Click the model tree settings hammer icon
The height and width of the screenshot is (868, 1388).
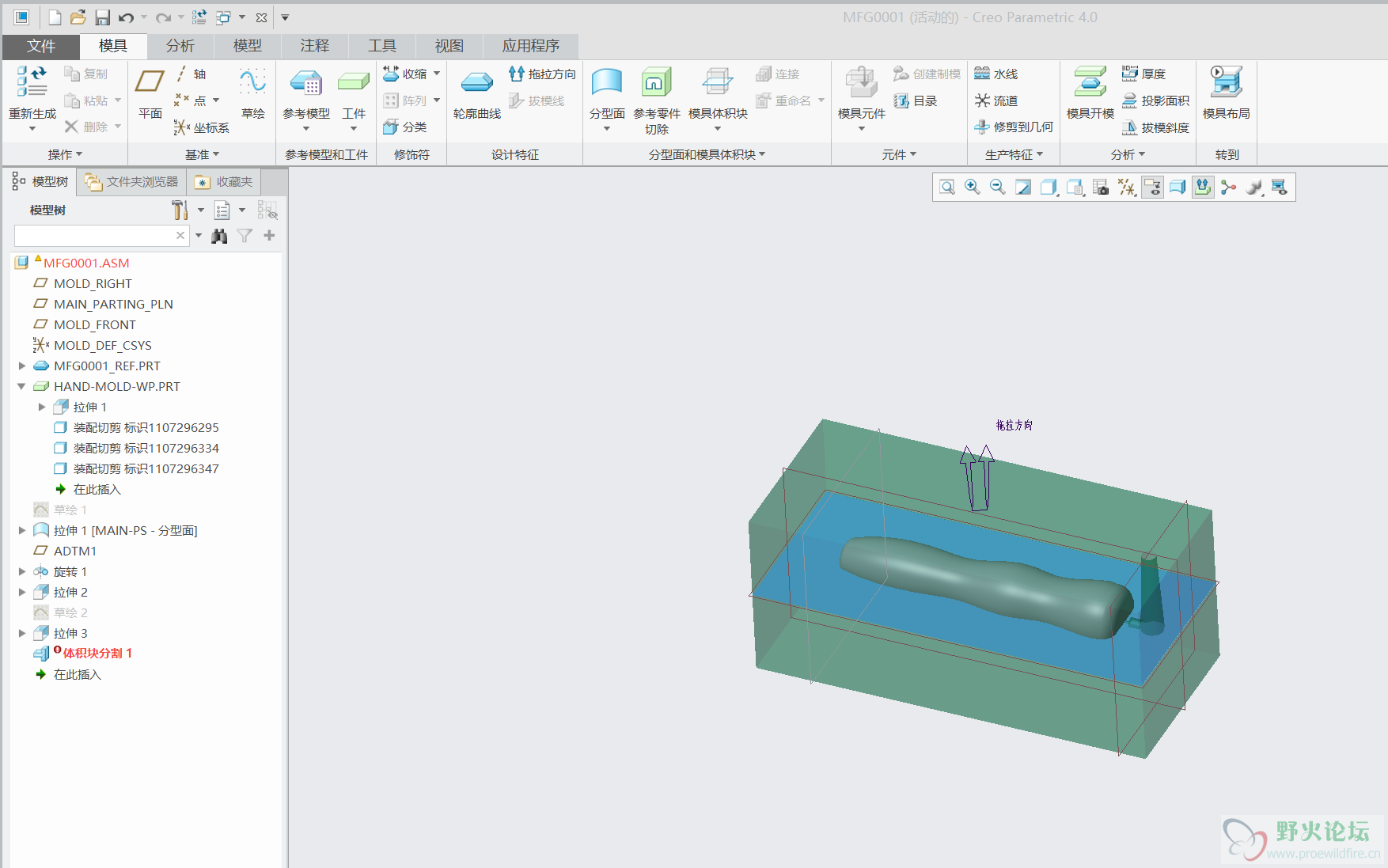tap(180, 210)
